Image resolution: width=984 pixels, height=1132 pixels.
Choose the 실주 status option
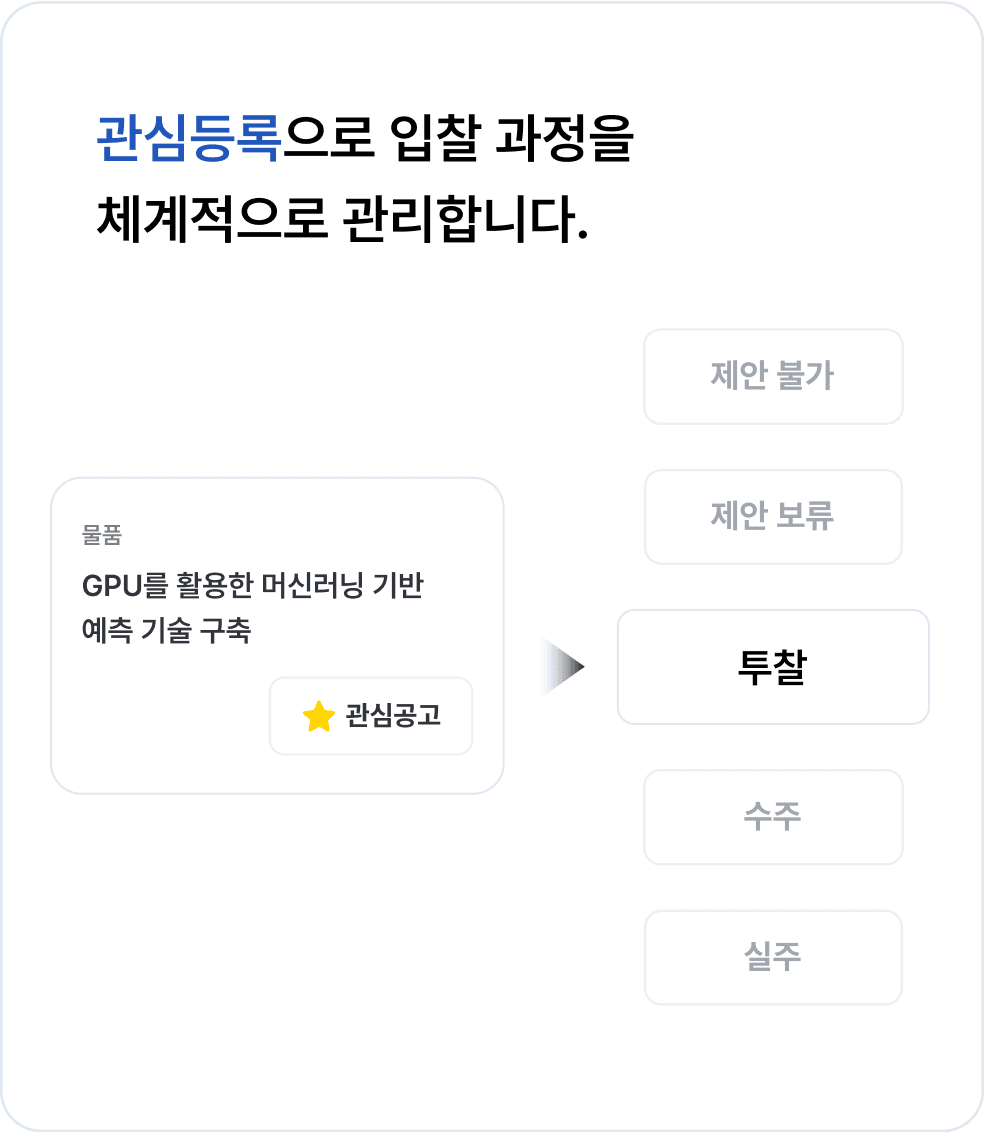(773, 957)
